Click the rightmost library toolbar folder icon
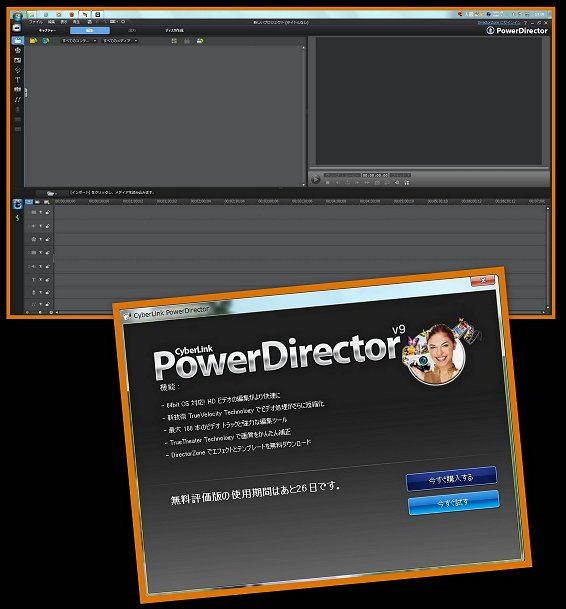The height and width of the screenshot is (609, 566). (x=200, y=40)
